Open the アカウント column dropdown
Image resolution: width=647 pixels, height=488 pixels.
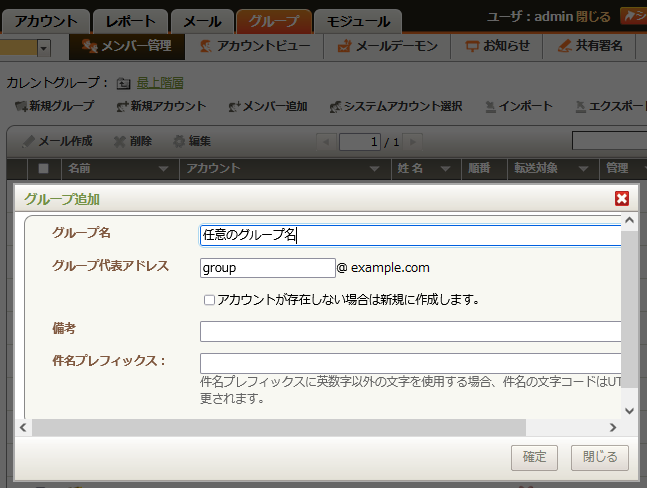click(375, 168)
